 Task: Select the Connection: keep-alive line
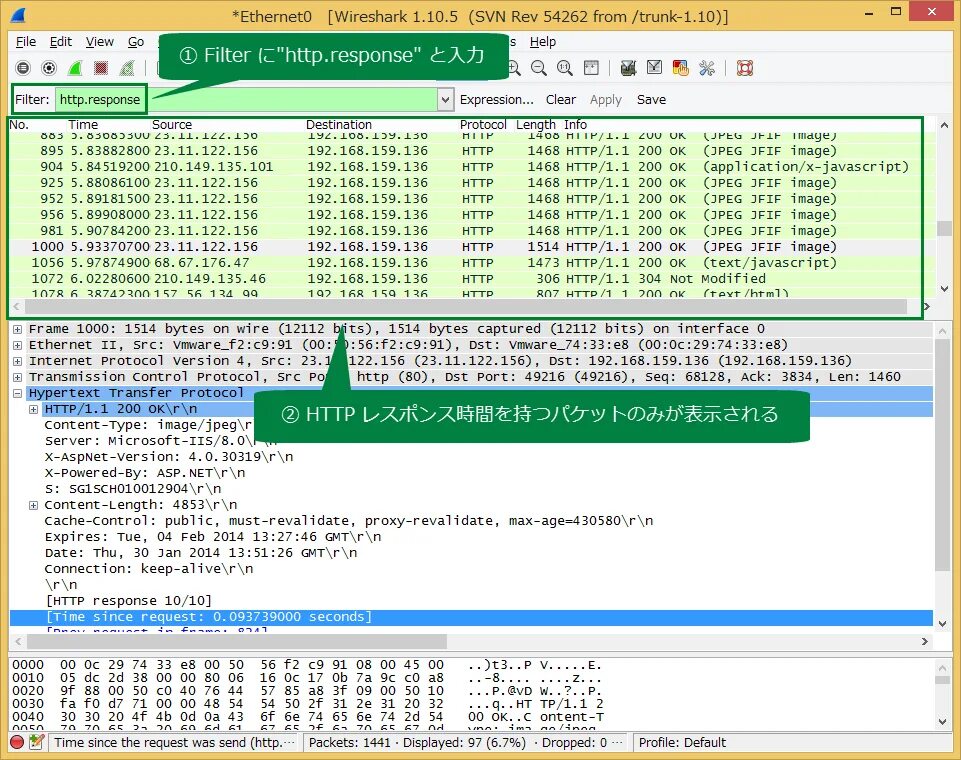148,569
